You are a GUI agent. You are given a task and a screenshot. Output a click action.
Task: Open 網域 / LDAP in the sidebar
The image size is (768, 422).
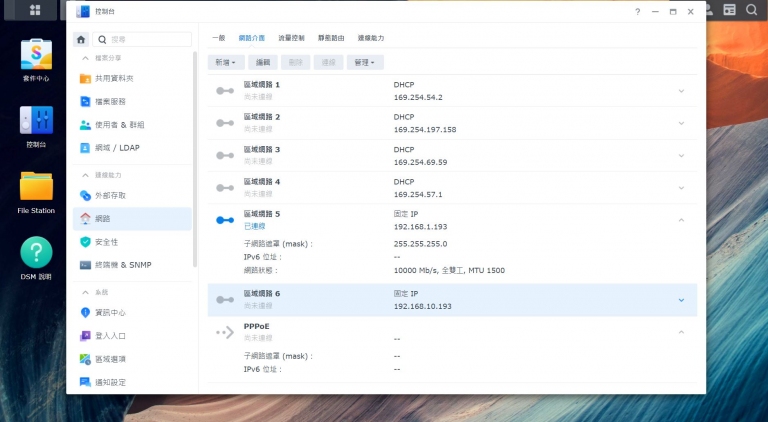tap(132, 148)
